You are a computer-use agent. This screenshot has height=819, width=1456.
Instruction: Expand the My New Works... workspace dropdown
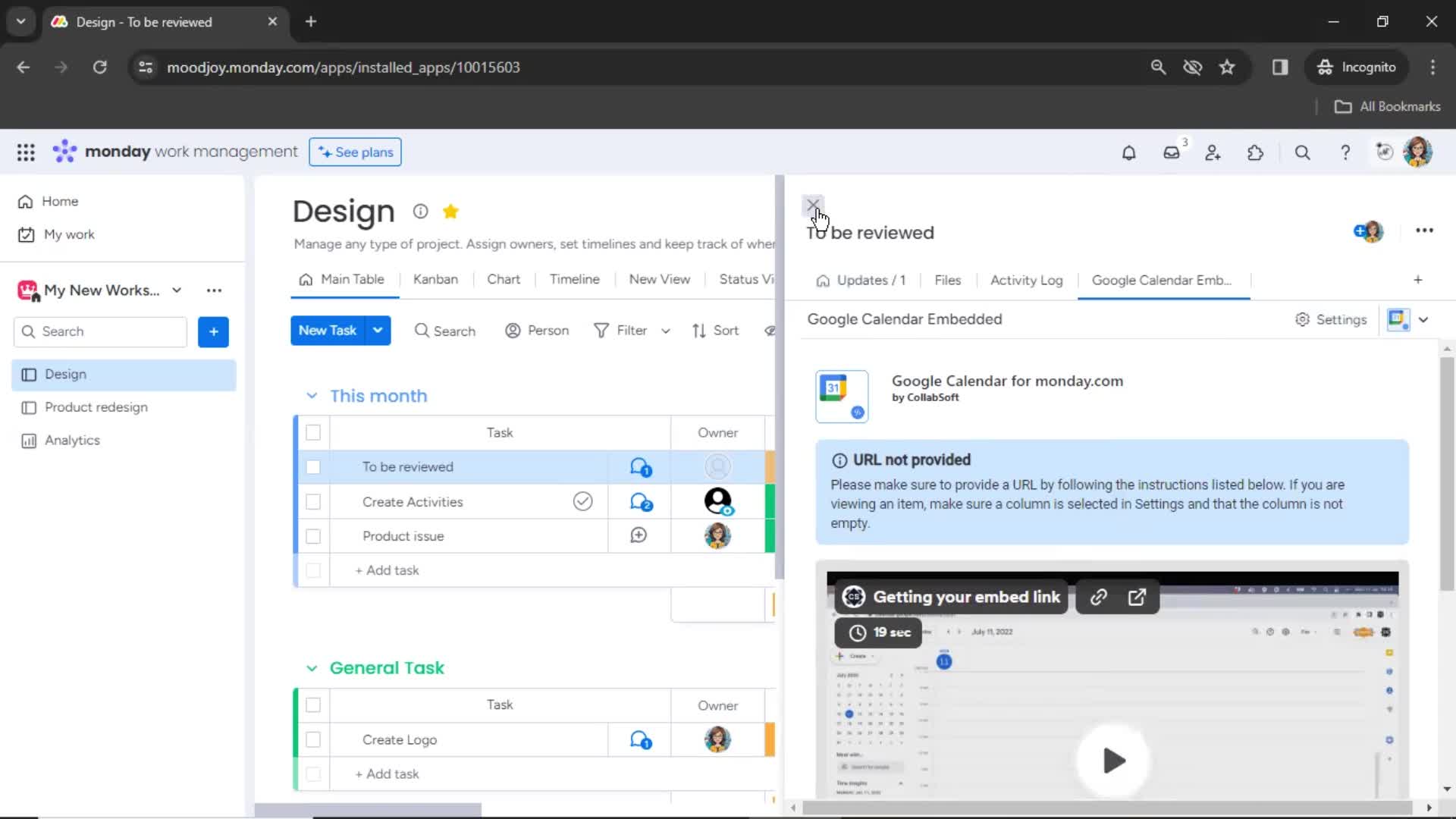pos(176,289)
